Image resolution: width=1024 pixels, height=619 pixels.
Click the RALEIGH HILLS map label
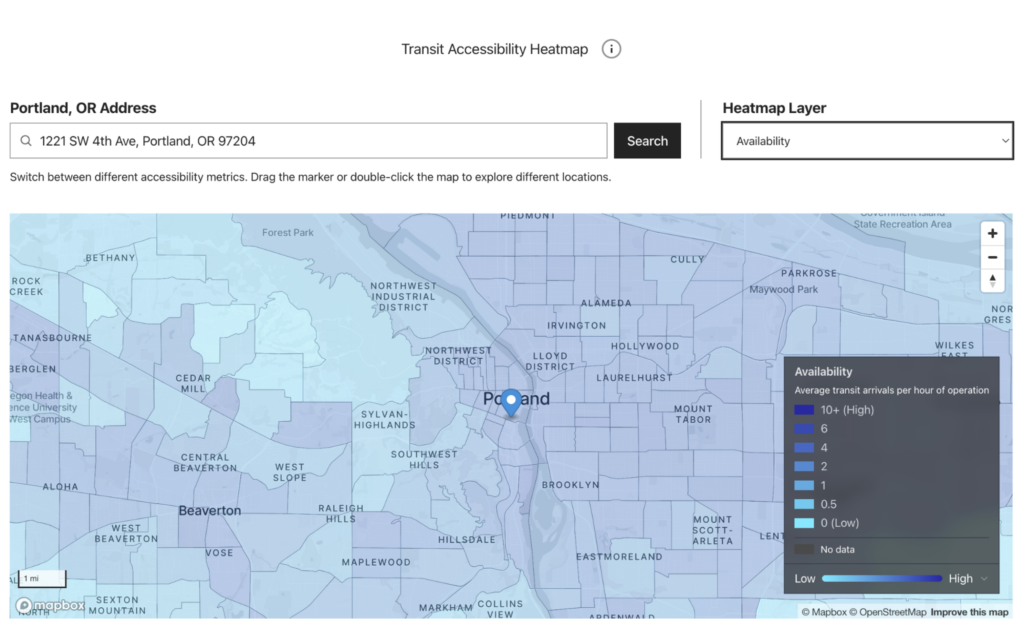coord(341,513)
